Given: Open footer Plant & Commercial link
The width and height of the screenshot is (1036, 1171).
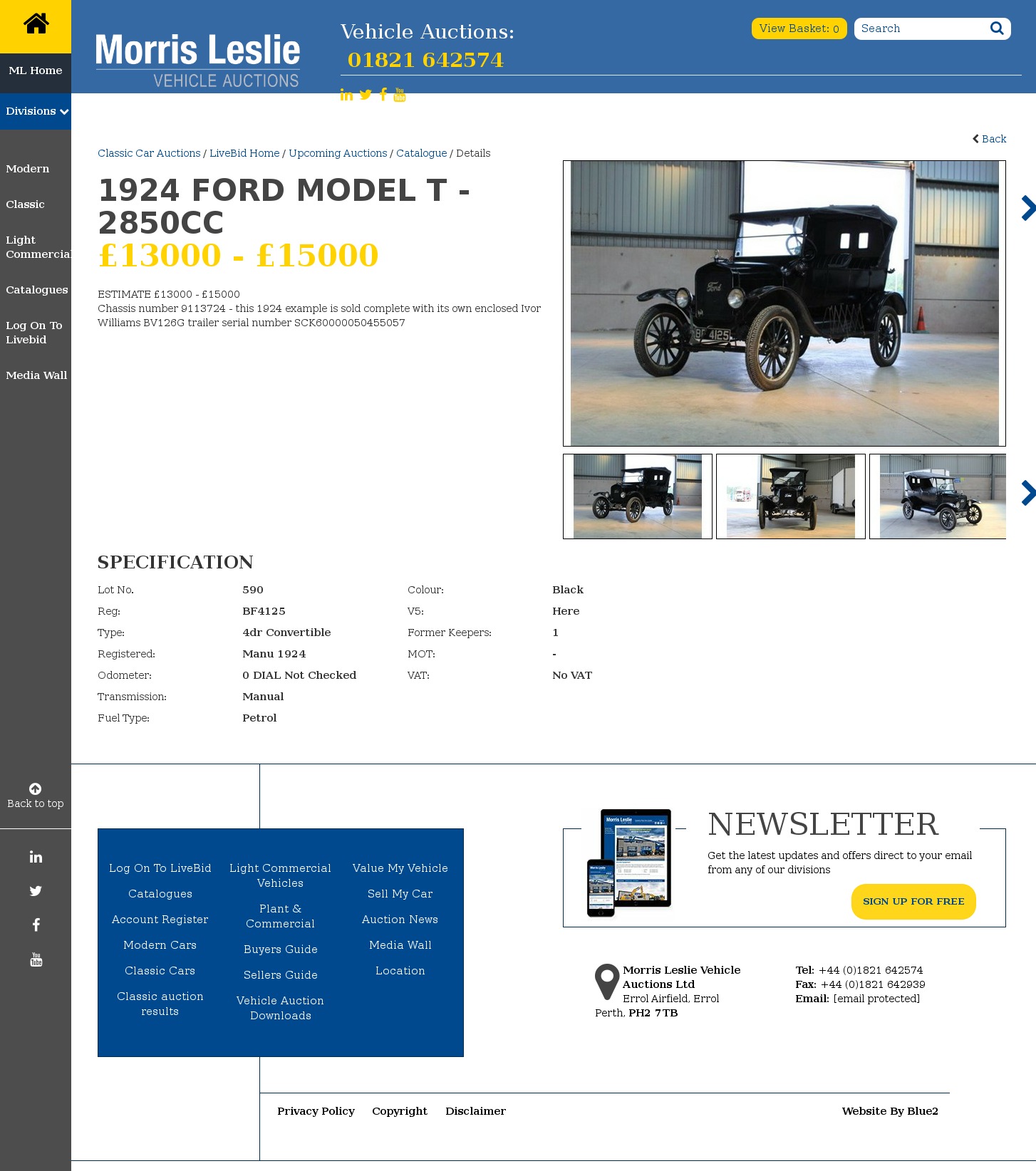Looking at the screenshot, I should (281, 916).
